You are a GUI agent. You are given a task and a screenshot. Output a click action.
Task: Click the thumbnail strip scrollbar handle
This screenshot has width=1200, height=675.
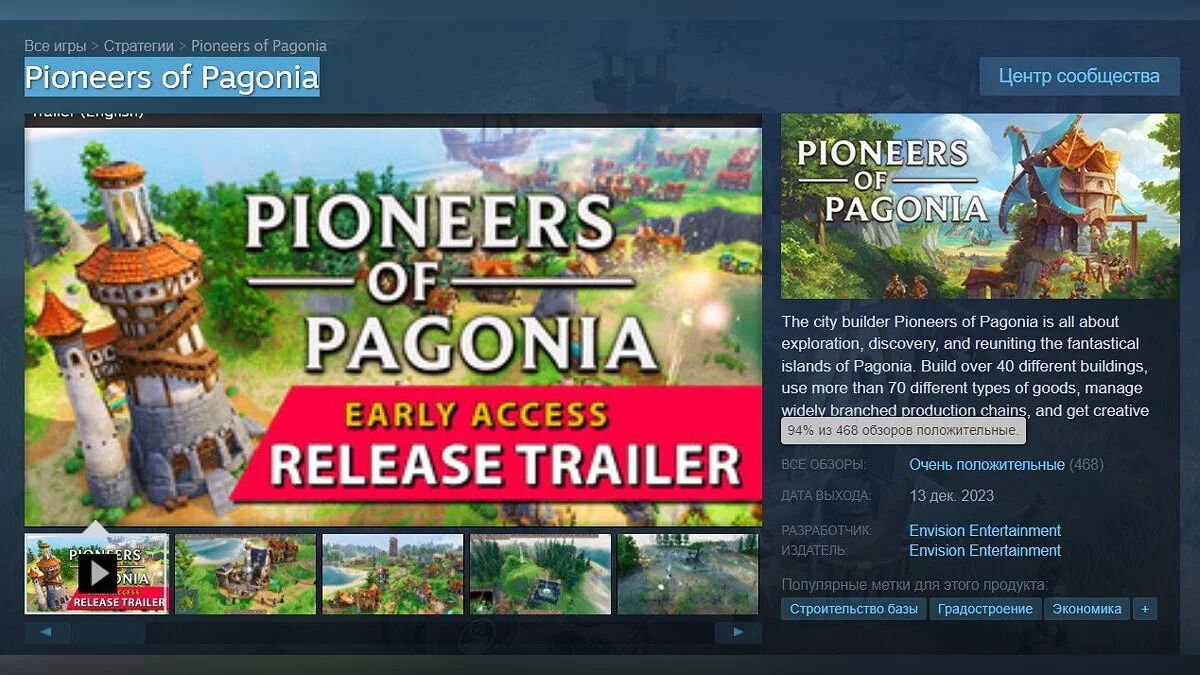pyautogui.click(x=108, y=632)
